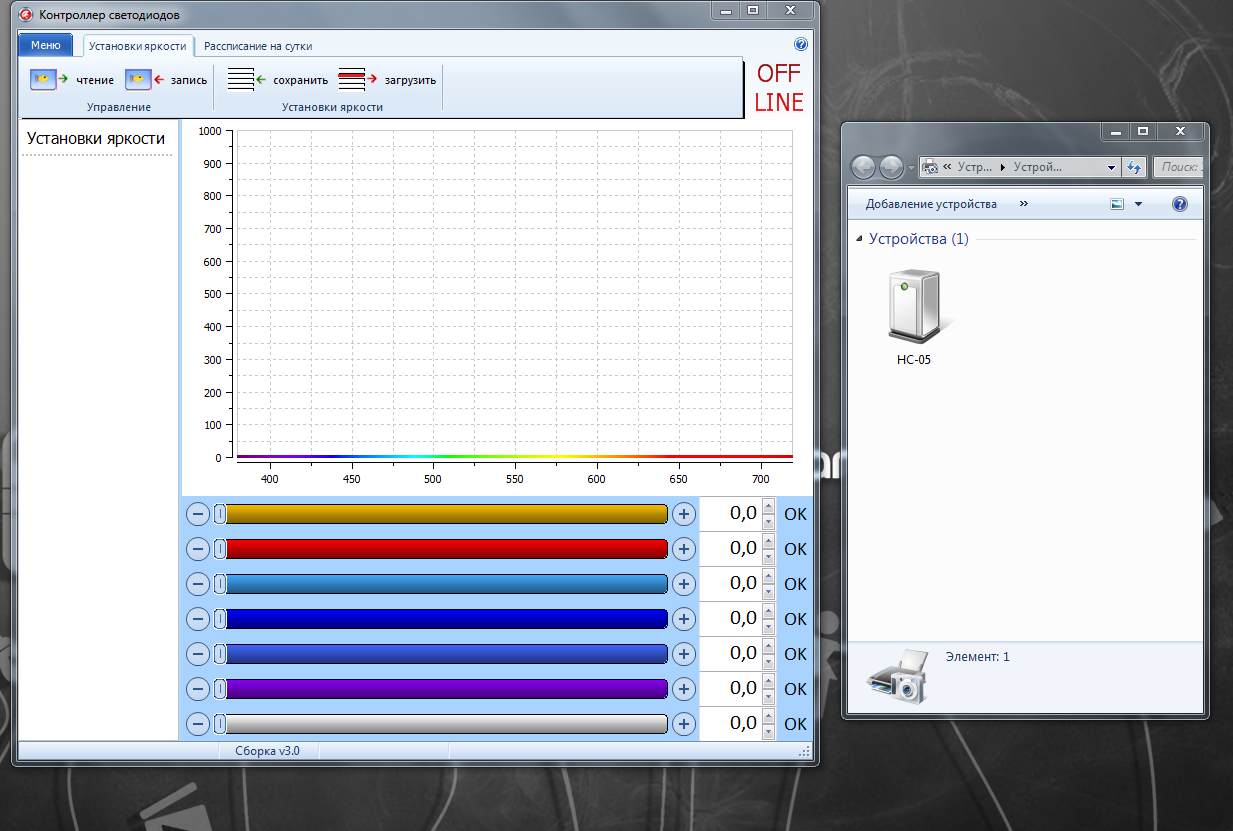
Task: Collapse the Устройства (1) group
Action: [860, 240]
